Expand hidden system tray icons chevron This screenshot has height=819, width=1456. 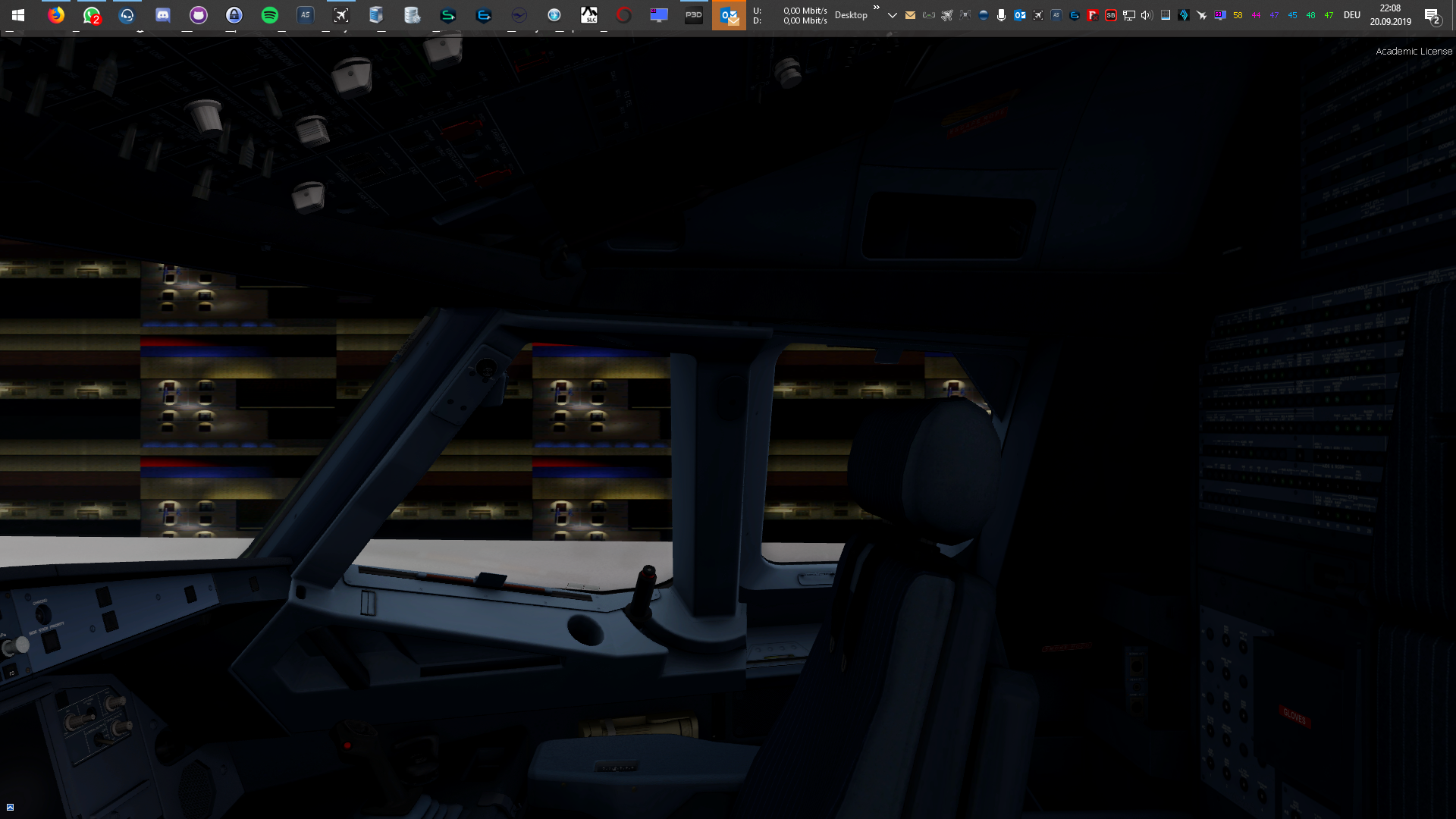892,15
